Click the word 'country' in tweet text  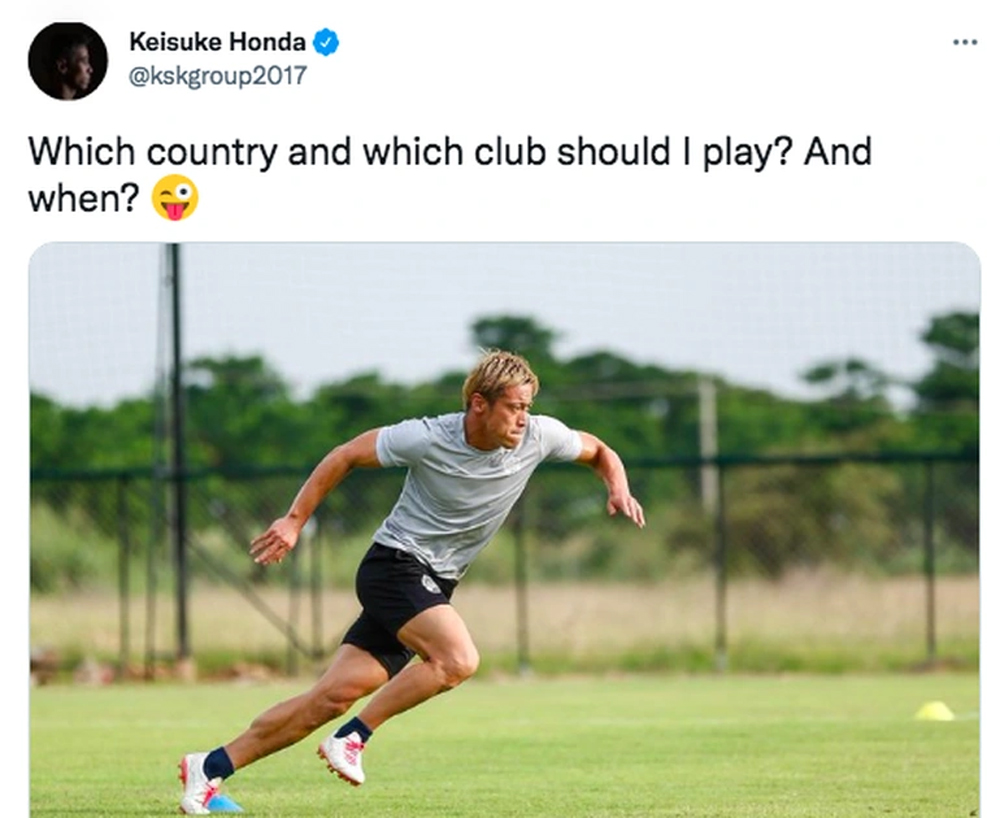pyautogui.click(x=212, y=153)
